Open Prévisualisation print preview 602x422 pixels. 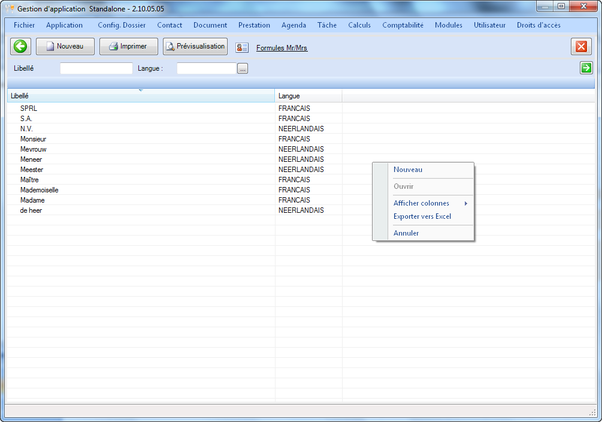pyautogui.click(x=195, y=46)
